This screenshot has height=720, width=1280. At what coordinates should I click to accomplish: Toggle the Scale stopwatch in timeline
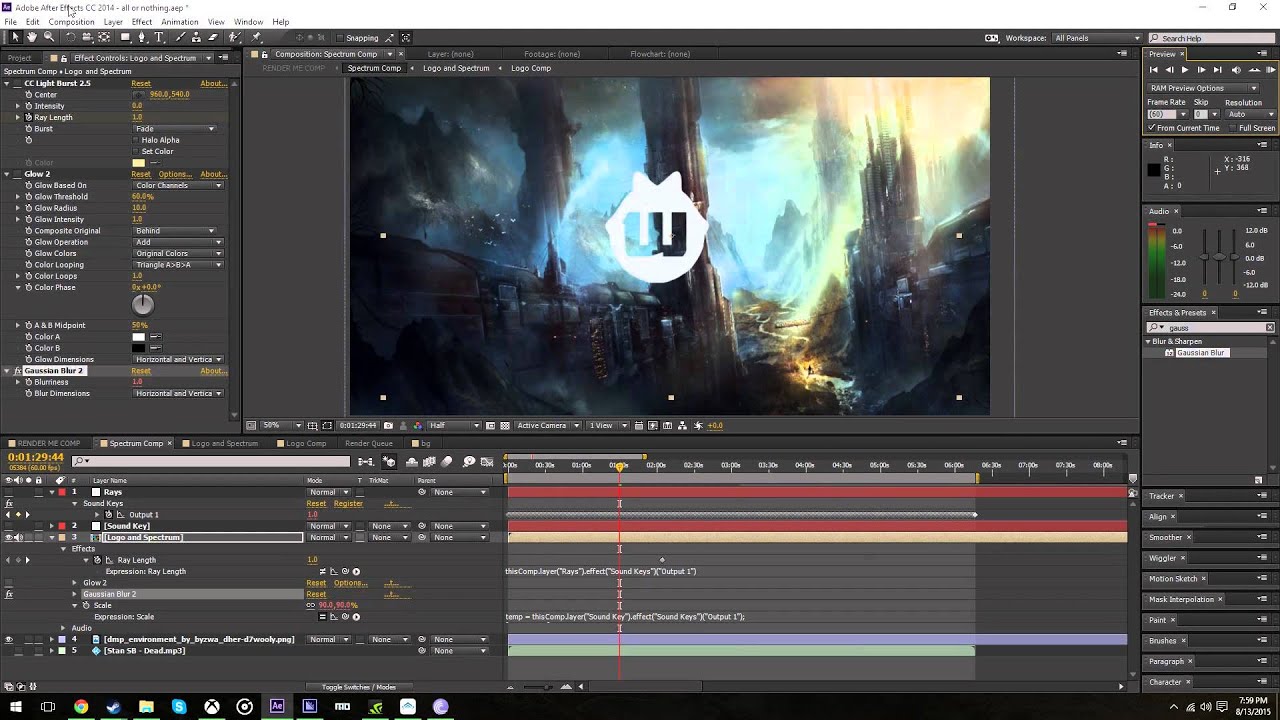pyautogui.click(x=86, y=605)
